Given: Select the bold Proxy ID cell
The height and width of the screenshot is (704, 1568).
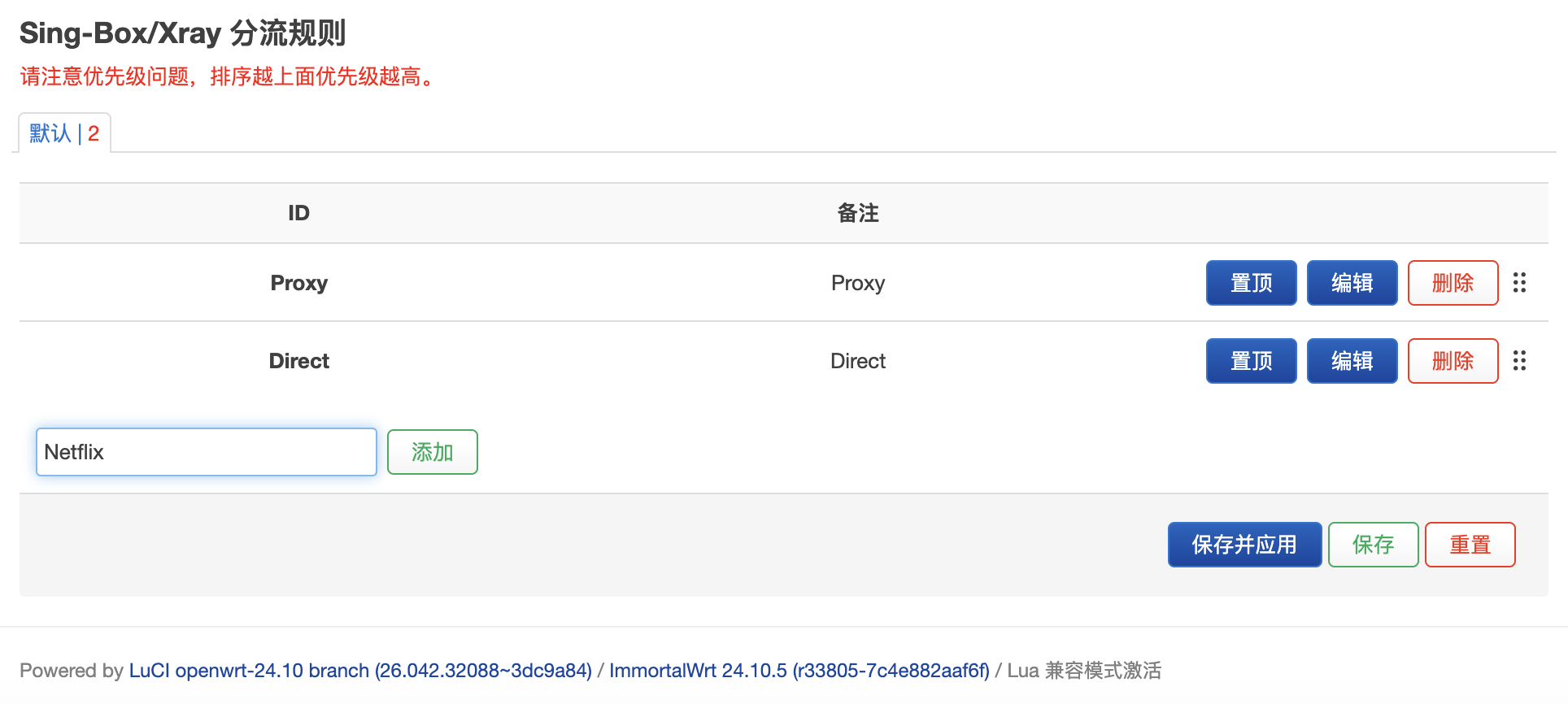Looking at the screenshot, I should (299, 283).
